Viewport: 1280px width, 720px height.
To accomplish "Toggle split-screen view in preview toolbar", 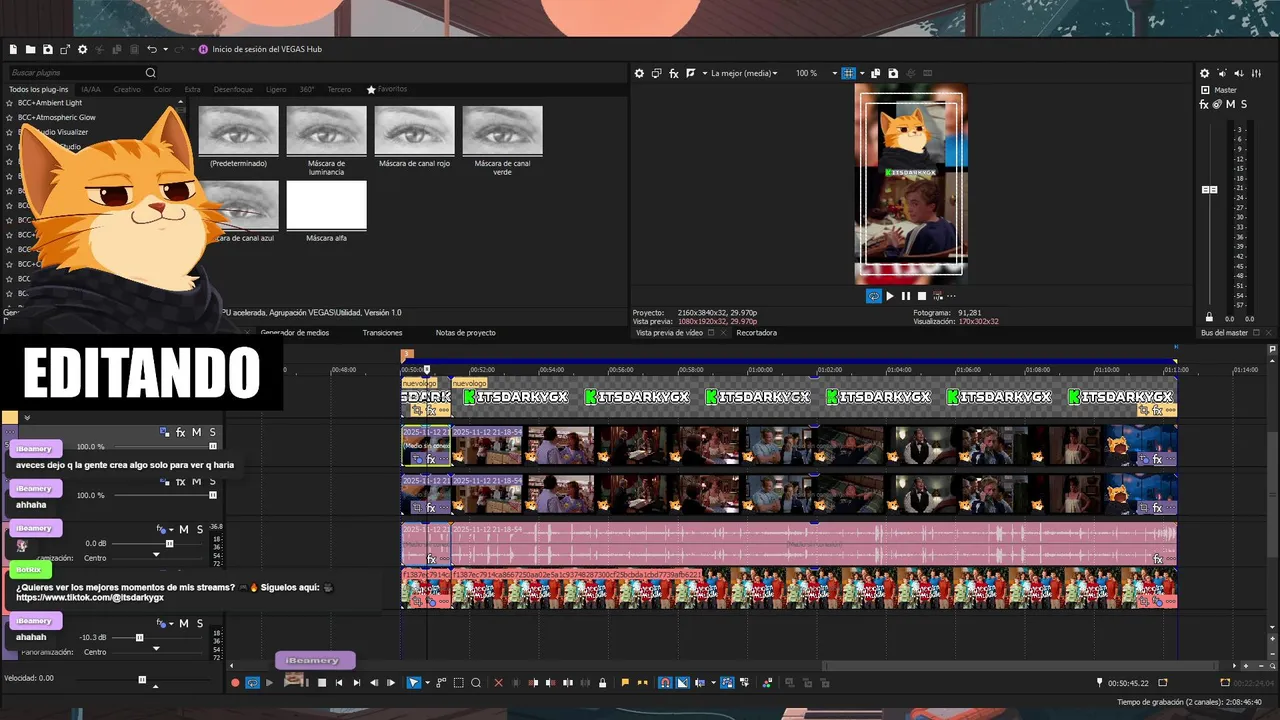I will tap(690, 73).
